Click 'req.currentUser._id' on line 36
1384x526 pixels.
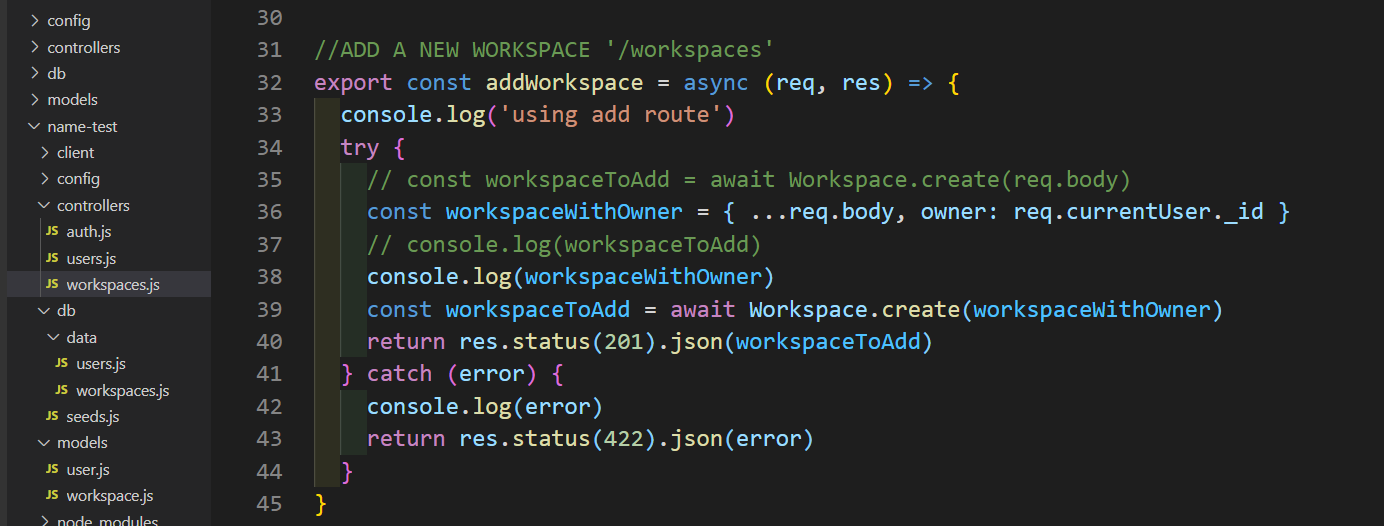pyautogui.click(x=1138, y=212)
